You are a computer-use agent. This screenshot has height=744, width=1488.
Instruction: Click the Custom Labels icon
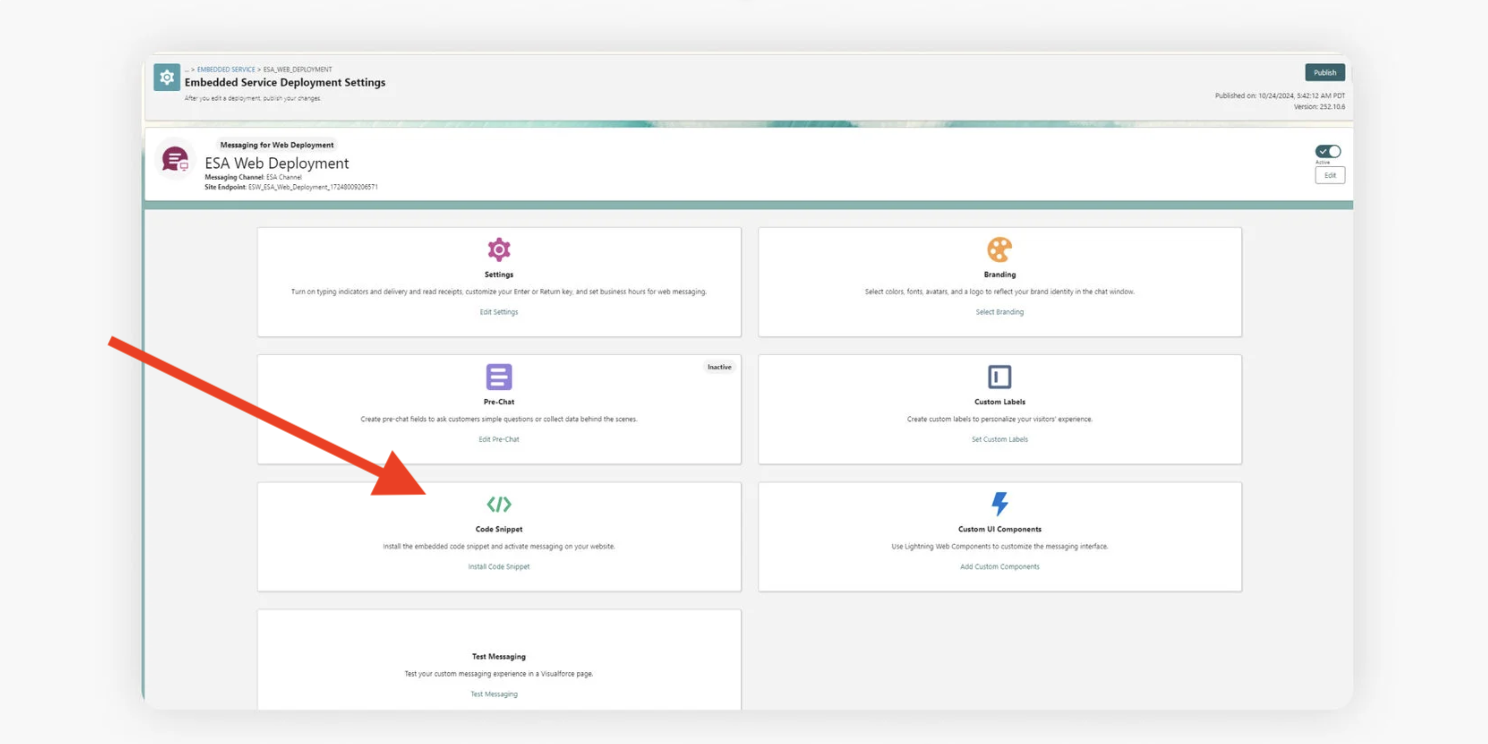point(999,377)
